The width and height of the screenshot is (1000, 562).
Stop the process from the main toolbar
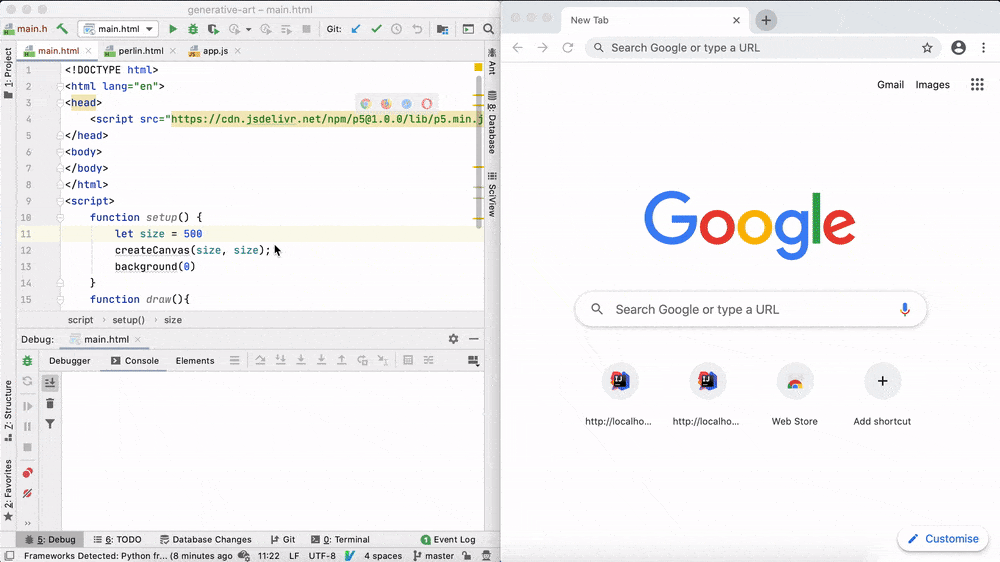coord(306,29)
